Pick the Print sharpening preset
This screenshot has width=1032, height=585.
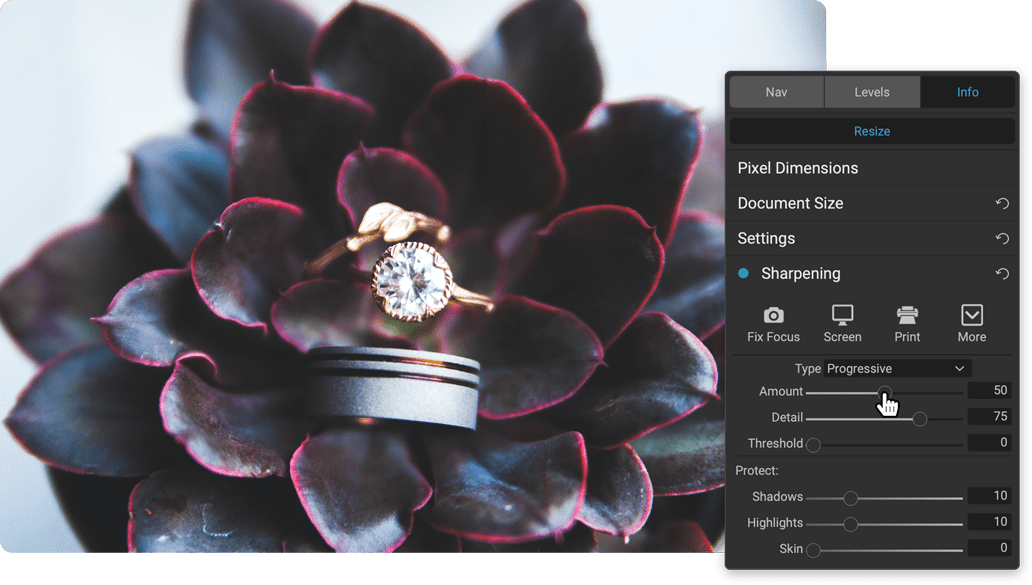tap(907, 324)
